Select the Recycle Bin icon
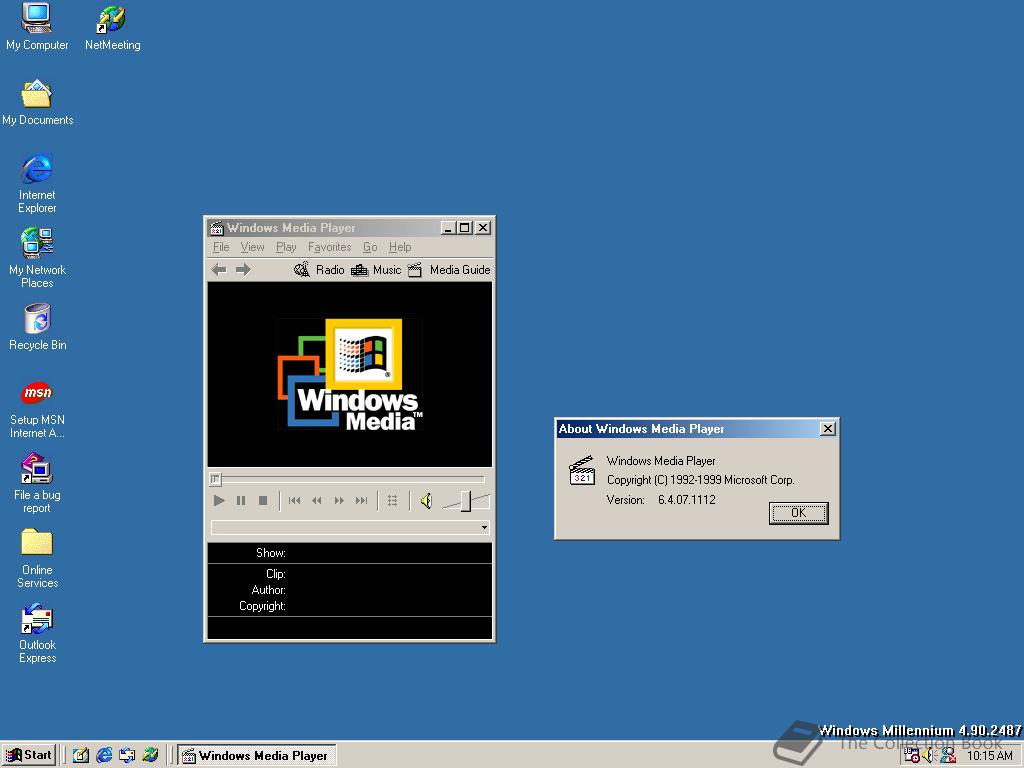1024x768 pixels. pos(37,327)
